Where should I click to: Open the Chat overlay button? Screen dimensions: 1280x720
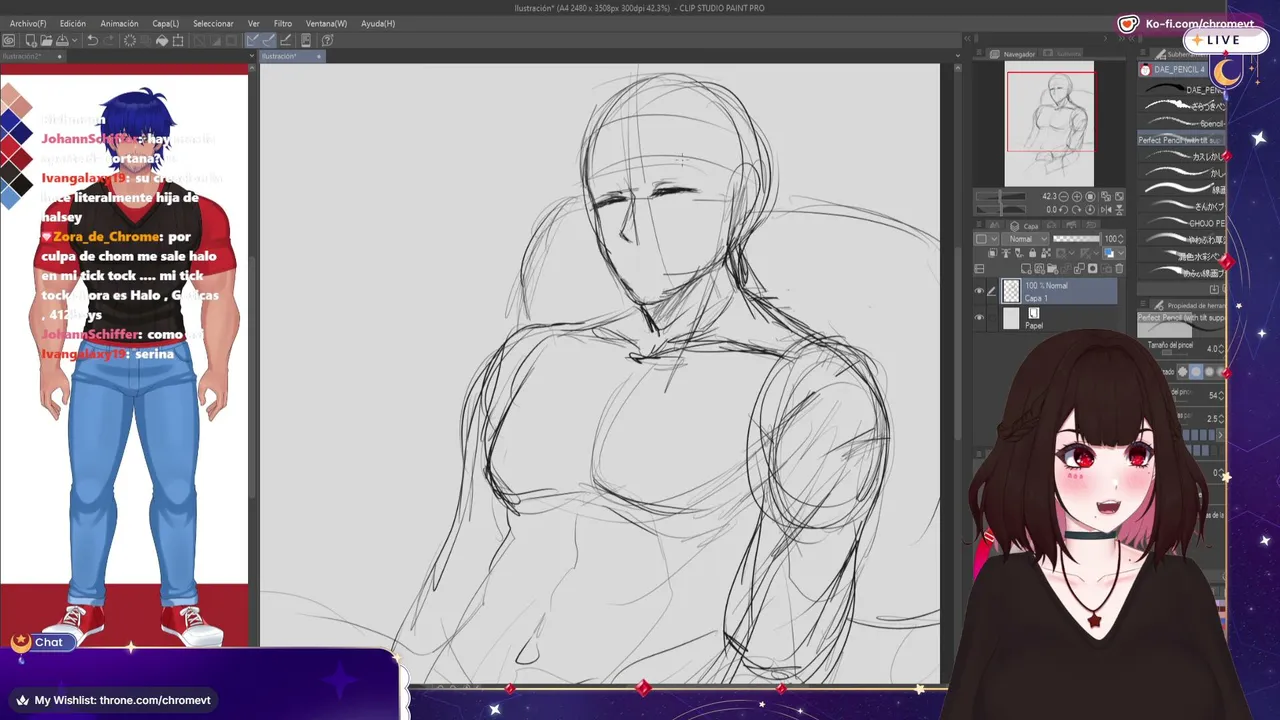tap(42, 642)
